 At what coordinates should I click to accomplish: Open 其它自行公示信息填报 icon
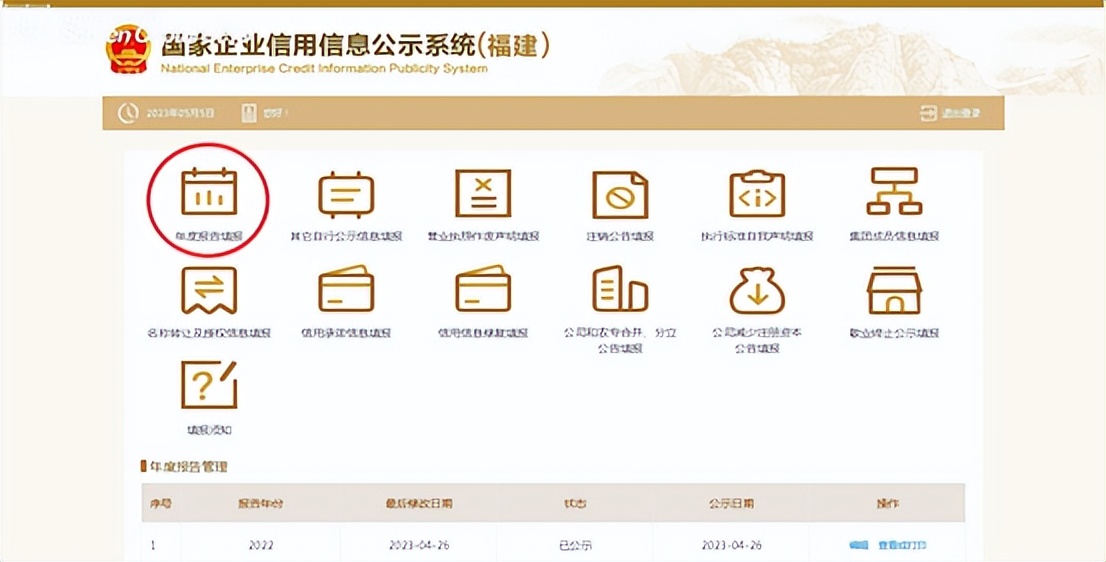346,194
